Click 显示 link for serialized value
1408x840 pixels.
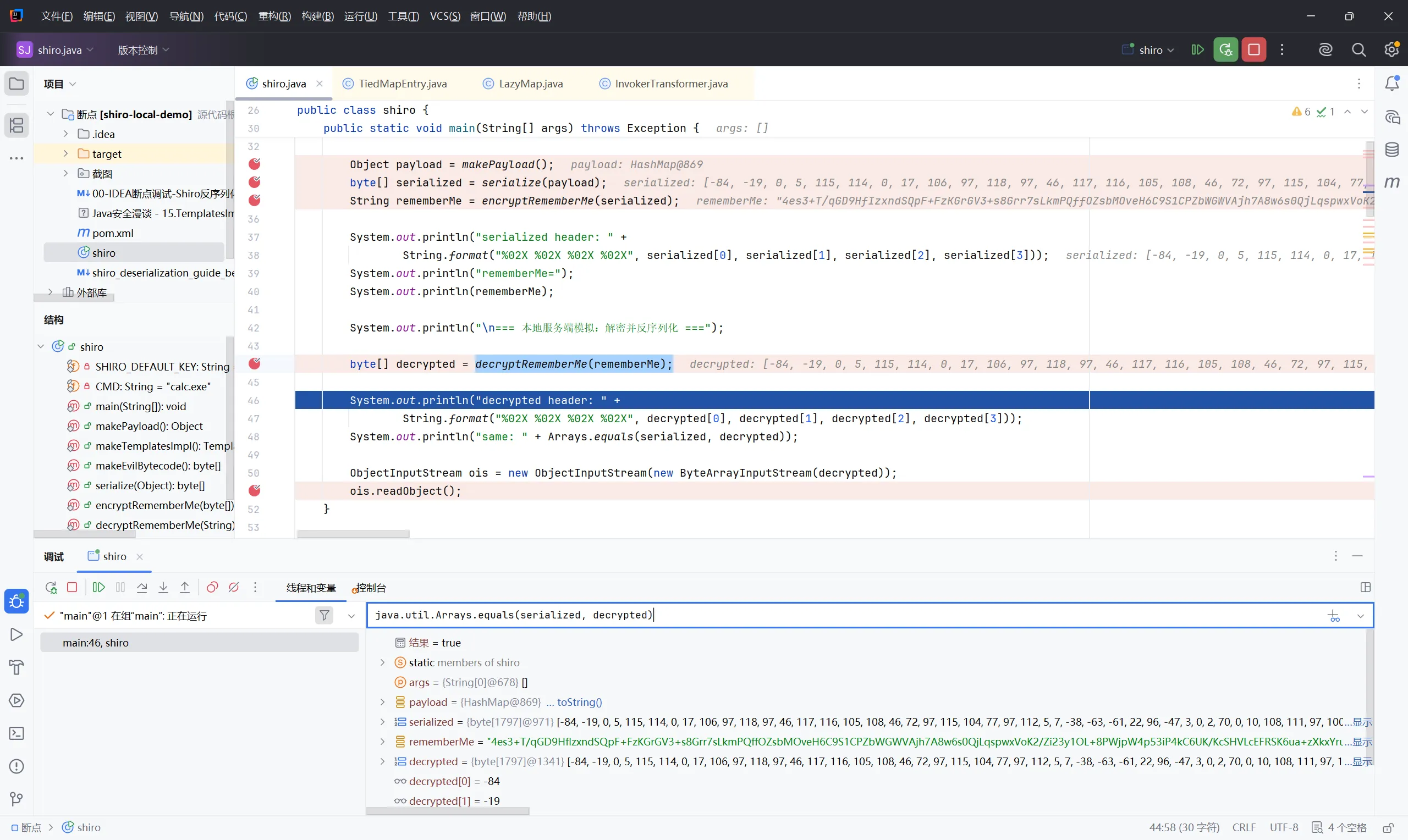click(x=1362, y=722)
